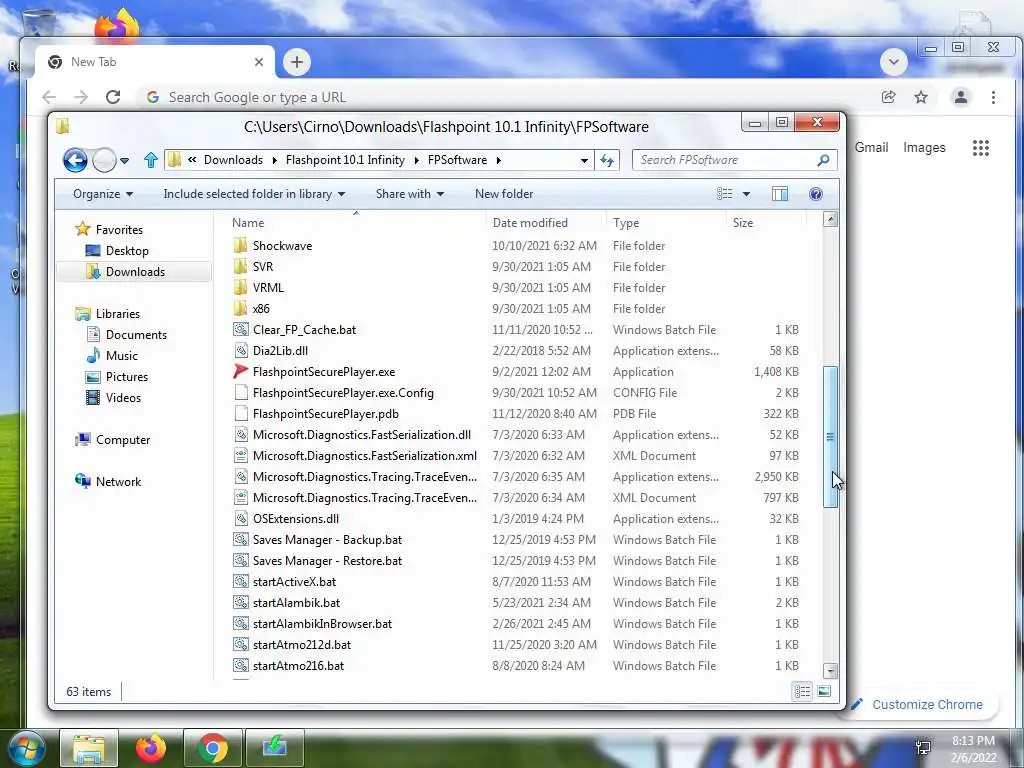Viewport: 1024px width, 768px height.
Task: Click the installer taskbar icon with green arrow
Action: coord(275,748)
